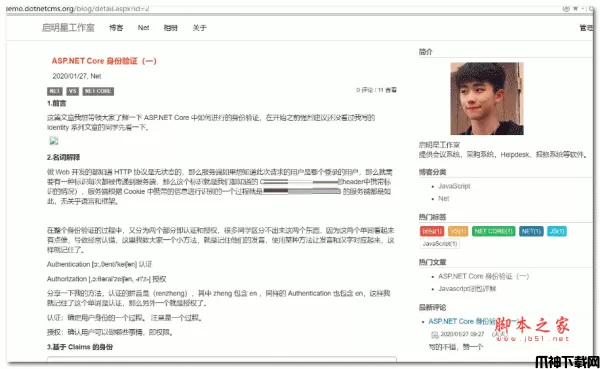Open the Net navigation menu item

point(143,28)
